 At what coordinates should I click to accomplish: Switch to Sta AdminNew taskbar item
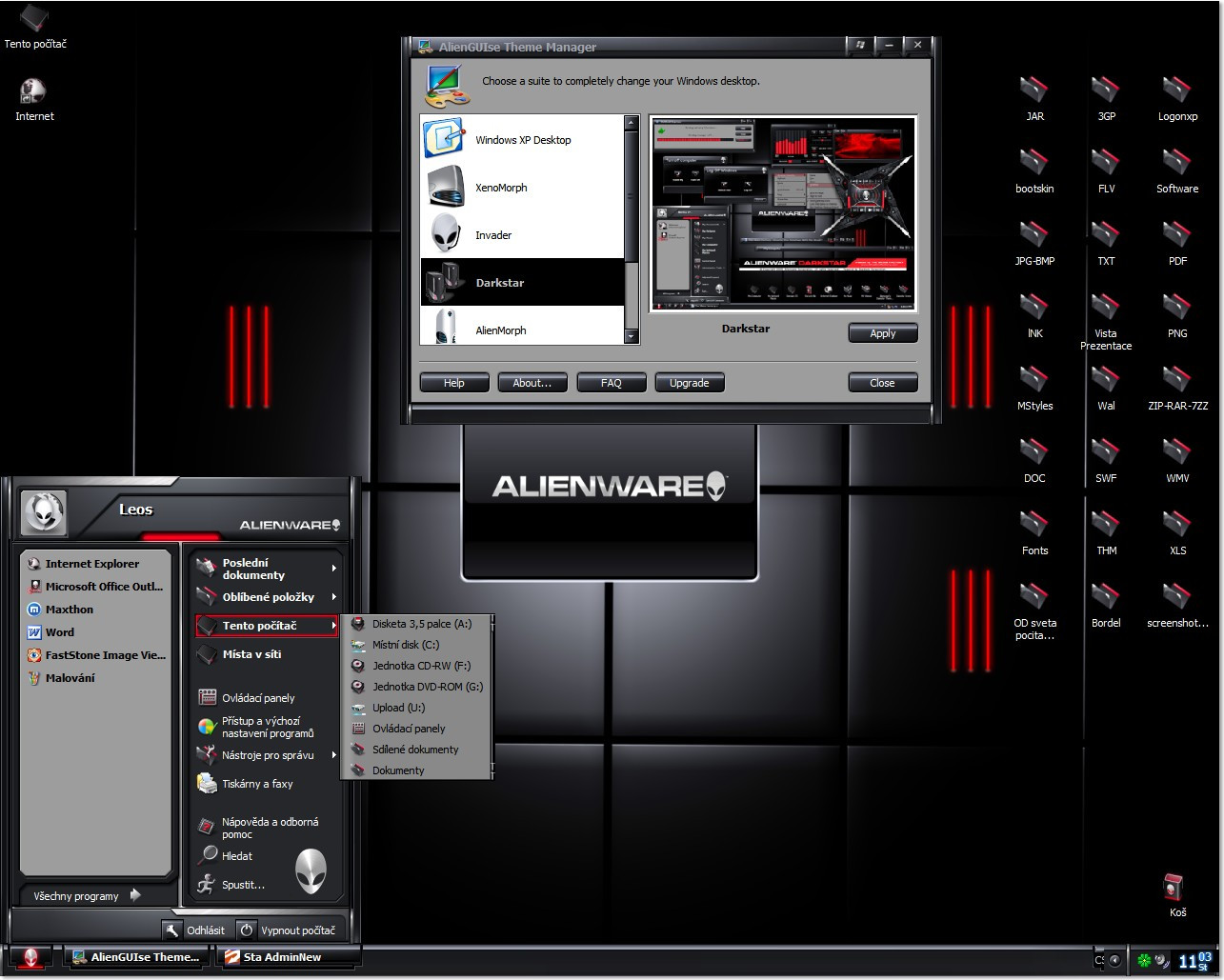[x=289, y=957]
